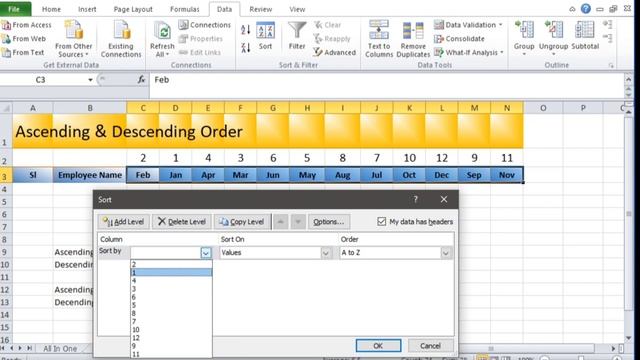
Task: Open the All In One sheet tab
Action: tap(60, 349)
